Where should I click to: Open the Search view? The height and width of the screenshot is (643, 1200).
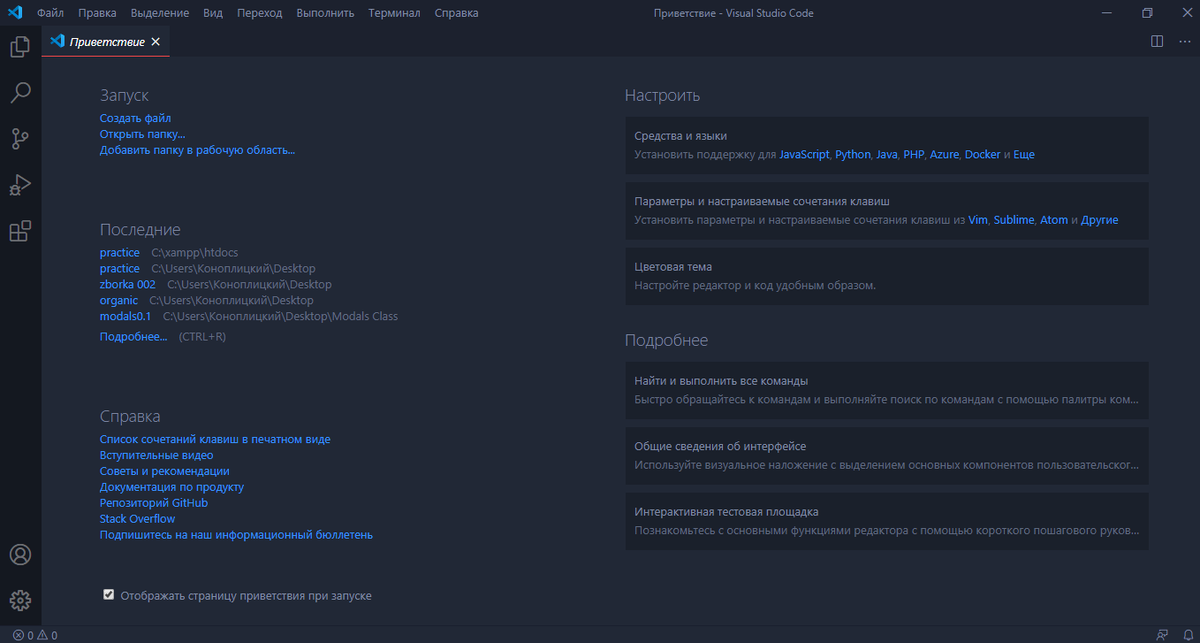(x=20, y=93)
